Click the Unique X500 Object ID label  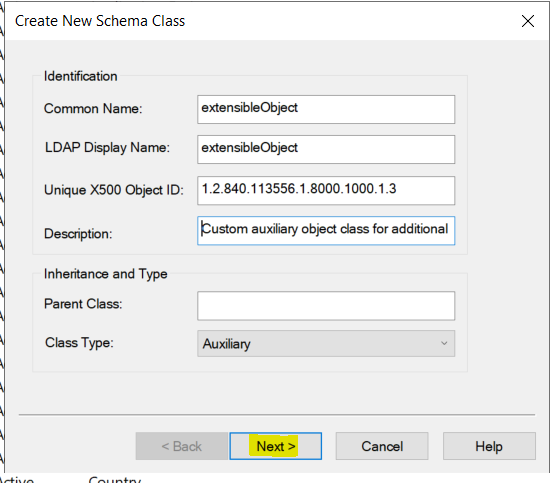pos(114,190)
